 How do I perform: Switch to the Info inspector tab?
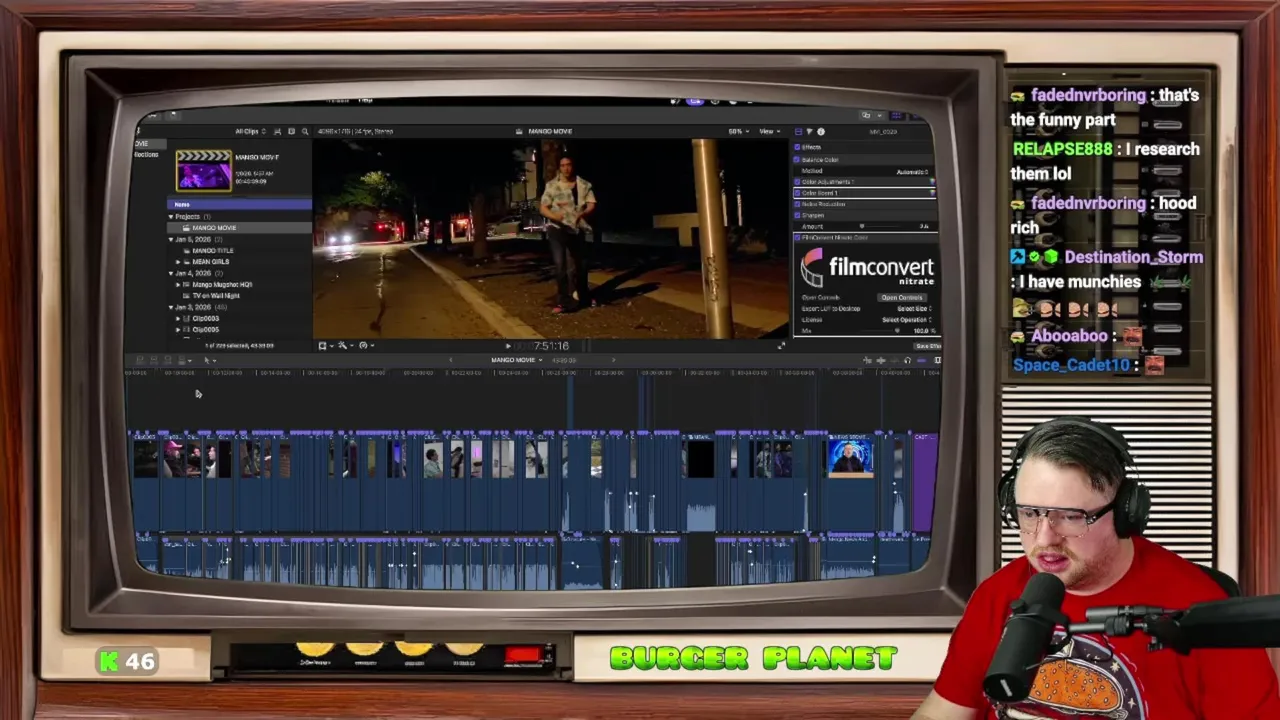pos(821,132)
